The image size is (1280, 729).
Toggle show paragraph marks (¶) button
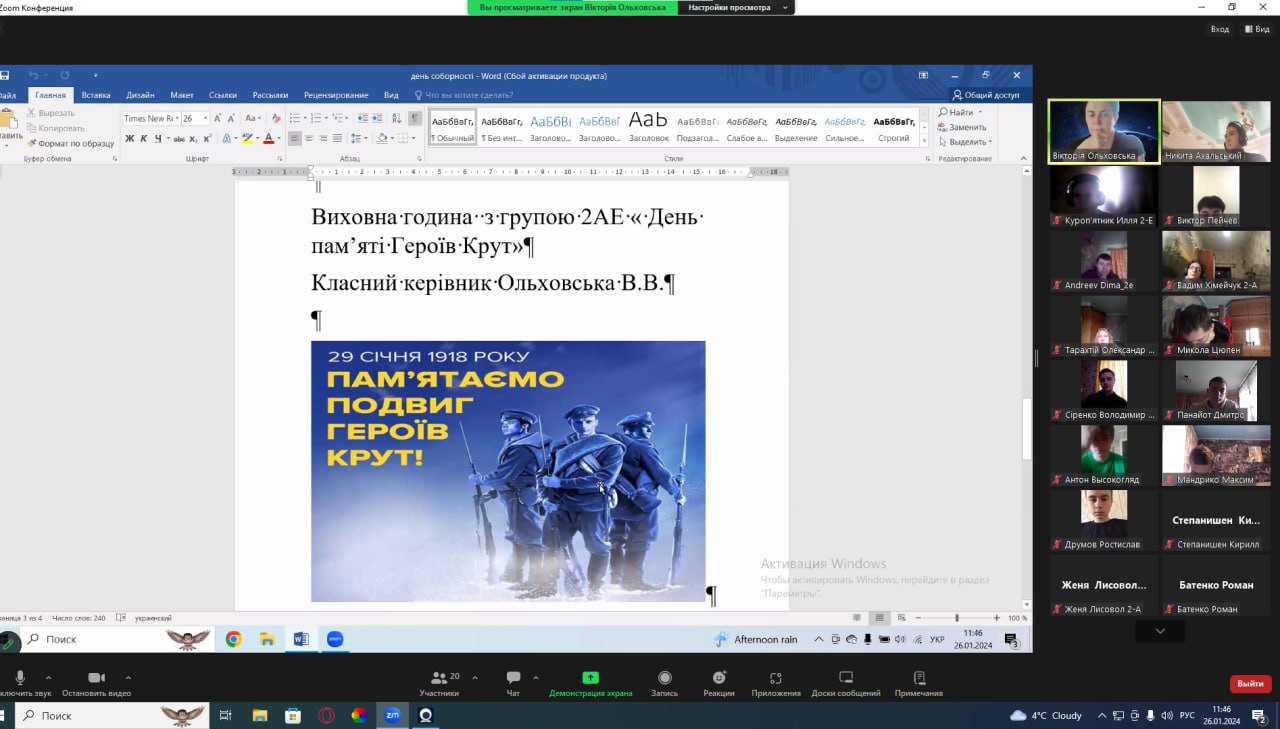point(415,118)
